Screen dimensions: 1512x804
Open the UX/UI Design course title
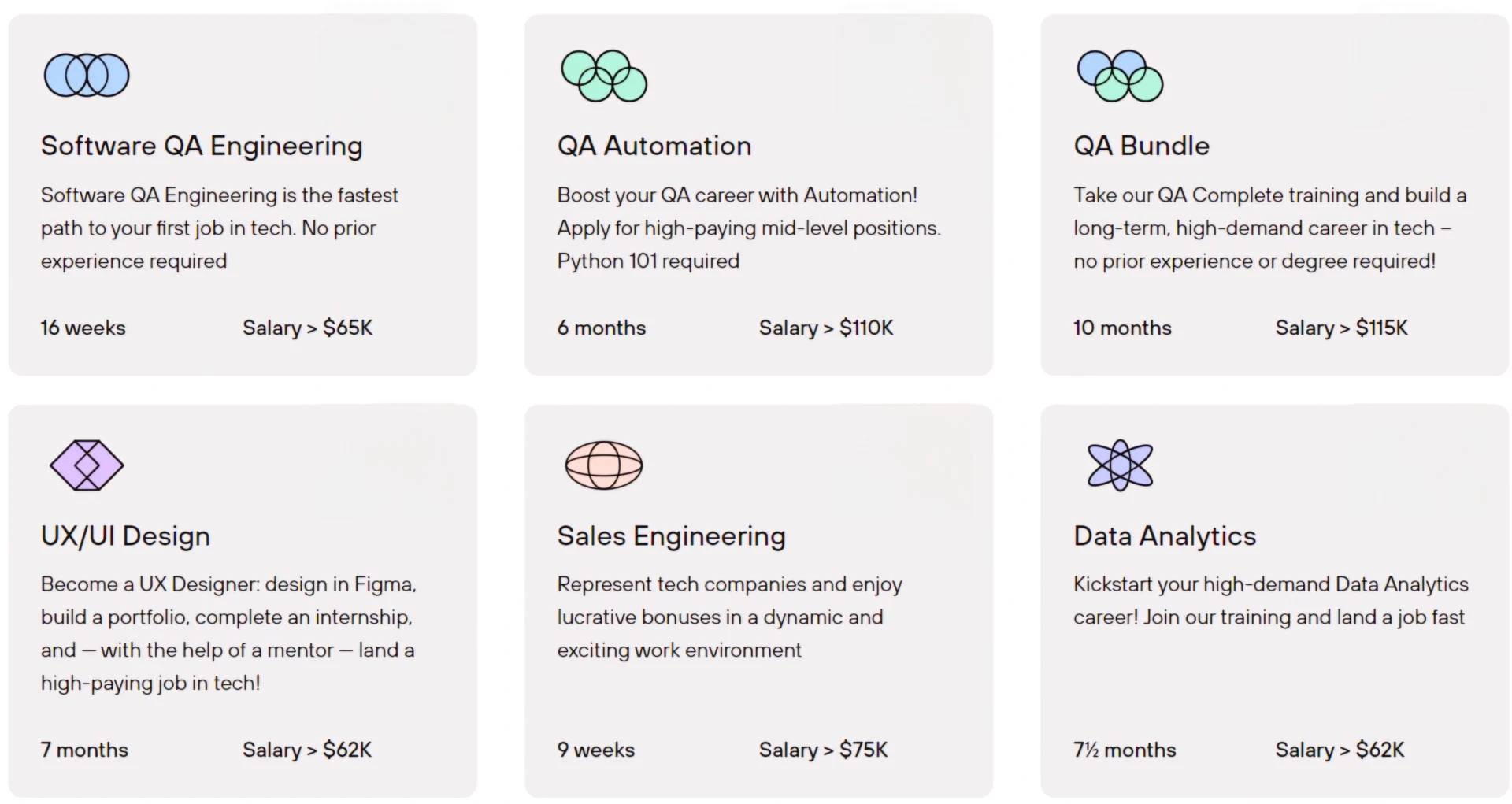[x=125, y=536]
